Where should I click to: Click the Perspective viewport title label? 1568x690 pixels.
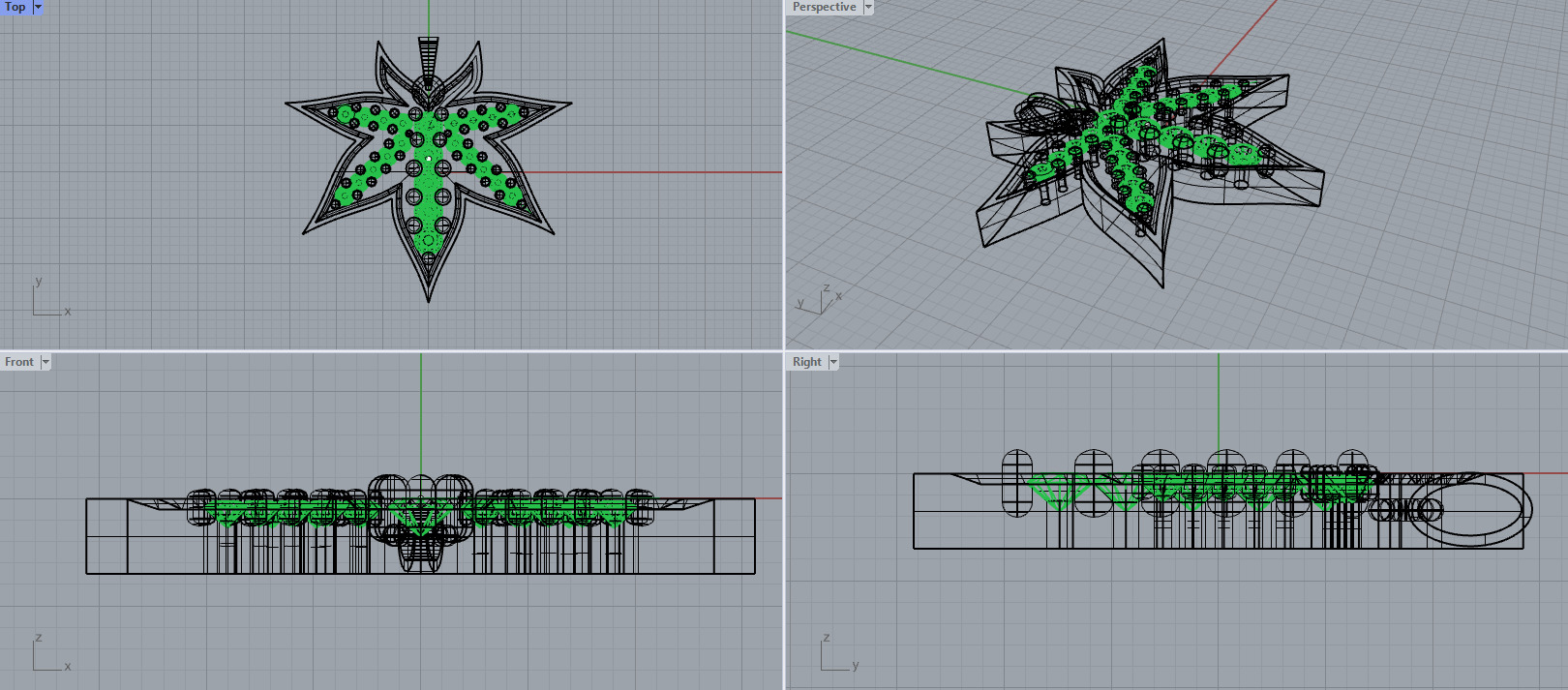coord(824,7)
